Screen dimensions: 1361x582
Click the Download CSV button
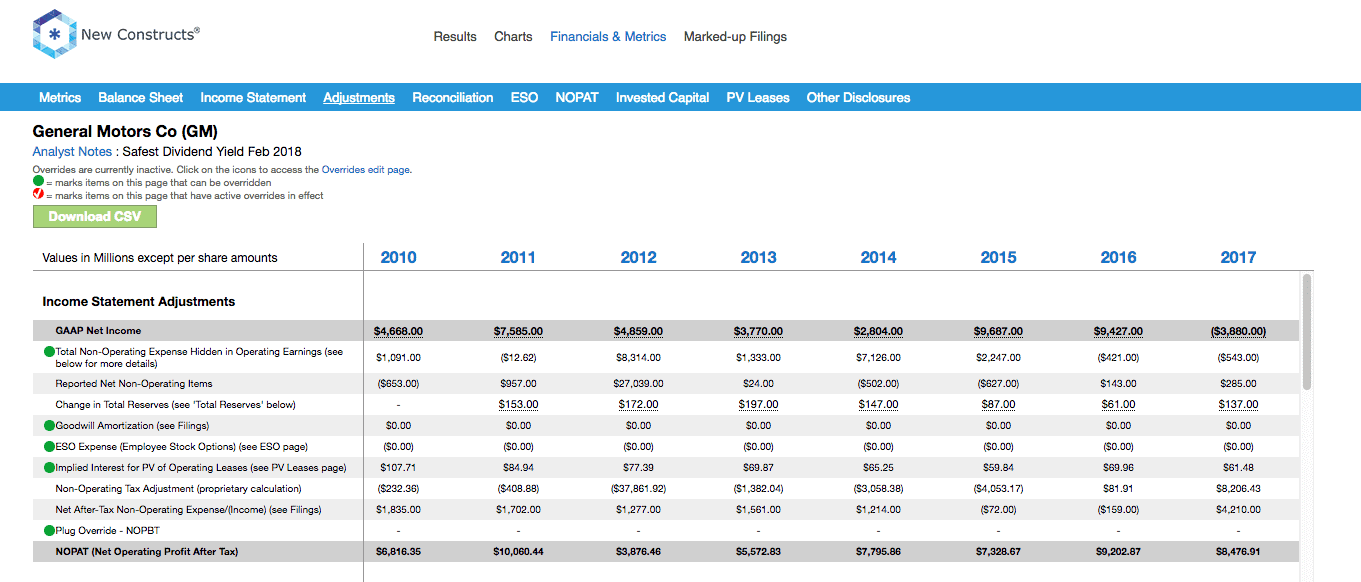95,217
